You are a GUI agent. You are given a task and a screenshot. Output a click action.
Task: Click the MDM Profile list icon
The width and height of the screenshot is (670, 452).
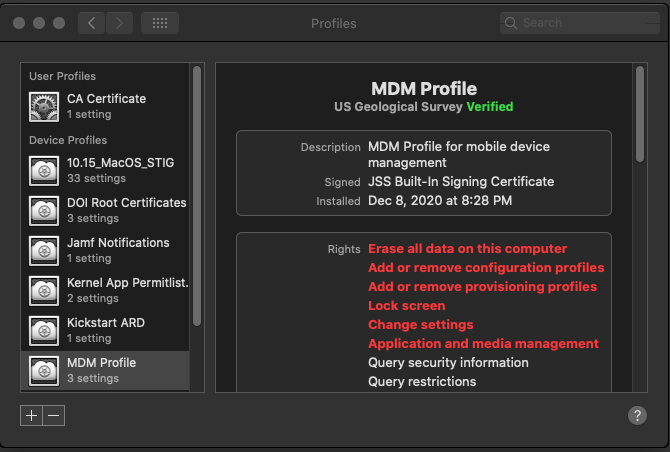tap(44, 371)
